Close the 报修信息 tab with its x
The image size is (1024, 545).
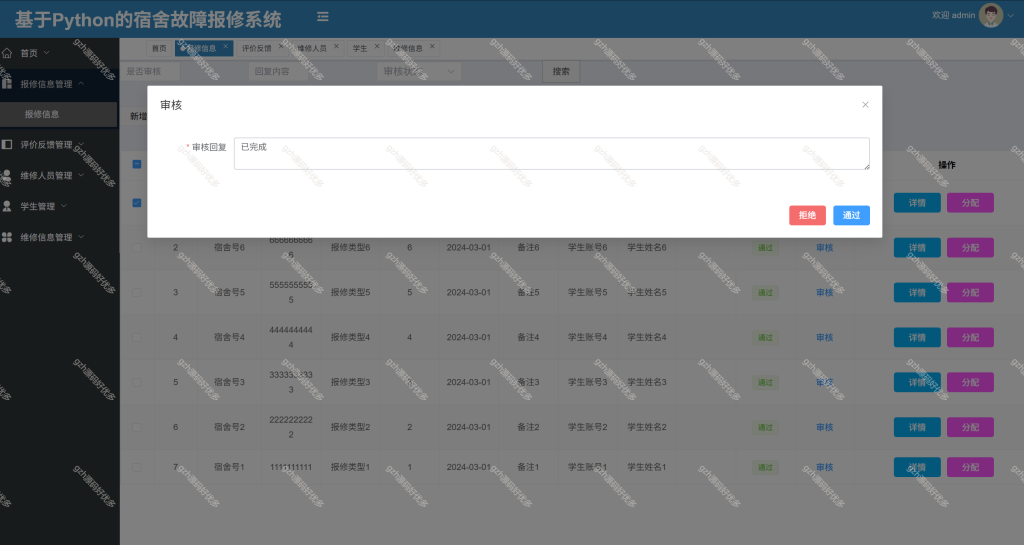(225, 46)
